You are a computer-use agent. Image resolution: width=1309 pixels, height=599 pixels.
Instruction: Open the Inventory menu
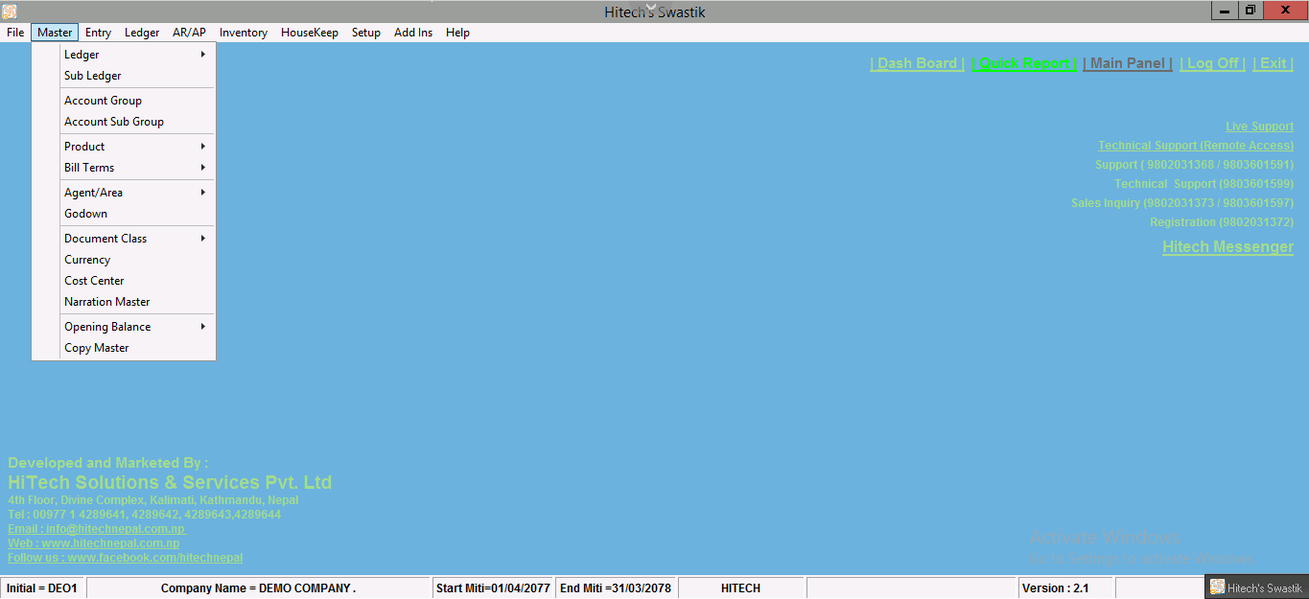pos(243,33)
